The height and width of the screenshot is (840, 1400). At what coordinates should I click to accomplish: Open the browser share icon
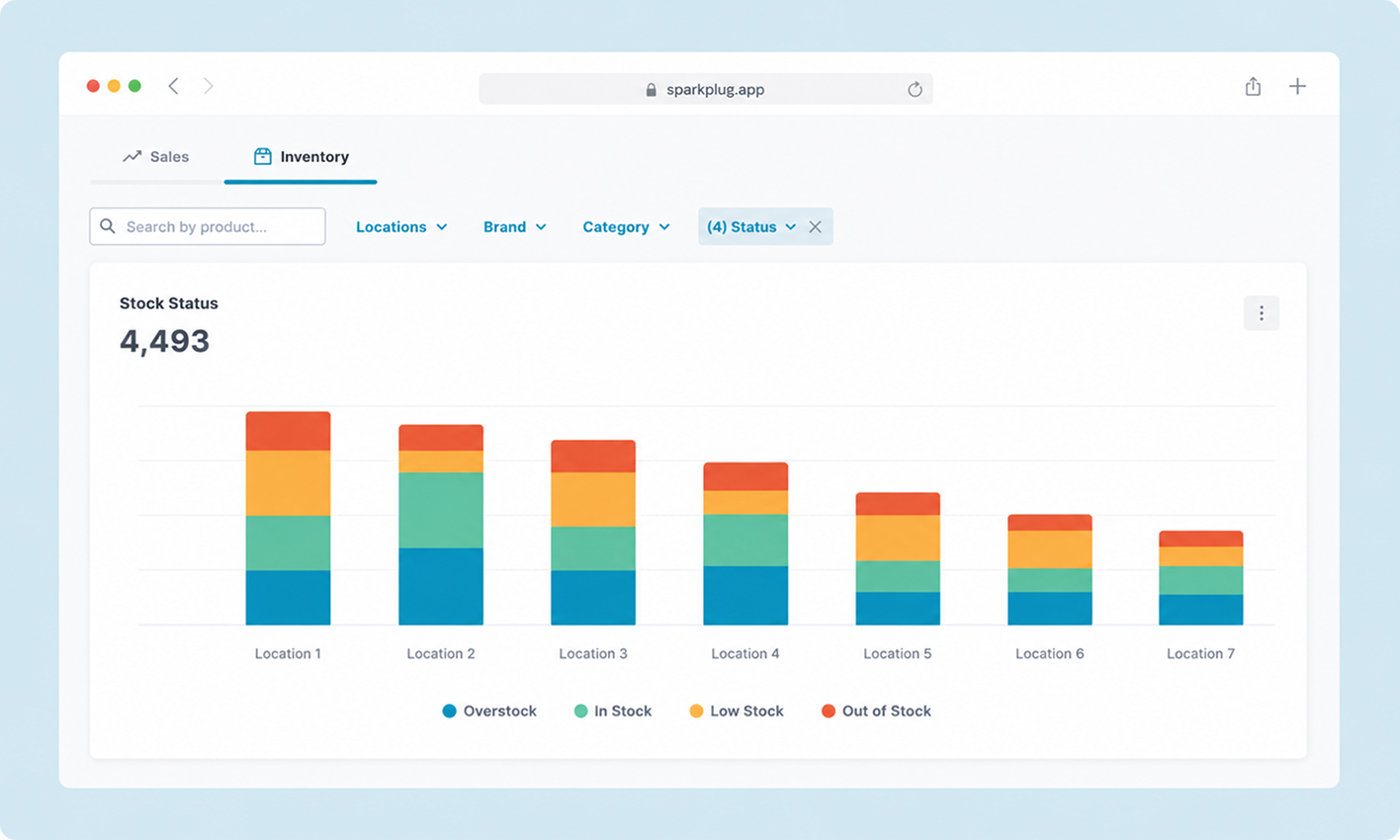point(1253,86)
